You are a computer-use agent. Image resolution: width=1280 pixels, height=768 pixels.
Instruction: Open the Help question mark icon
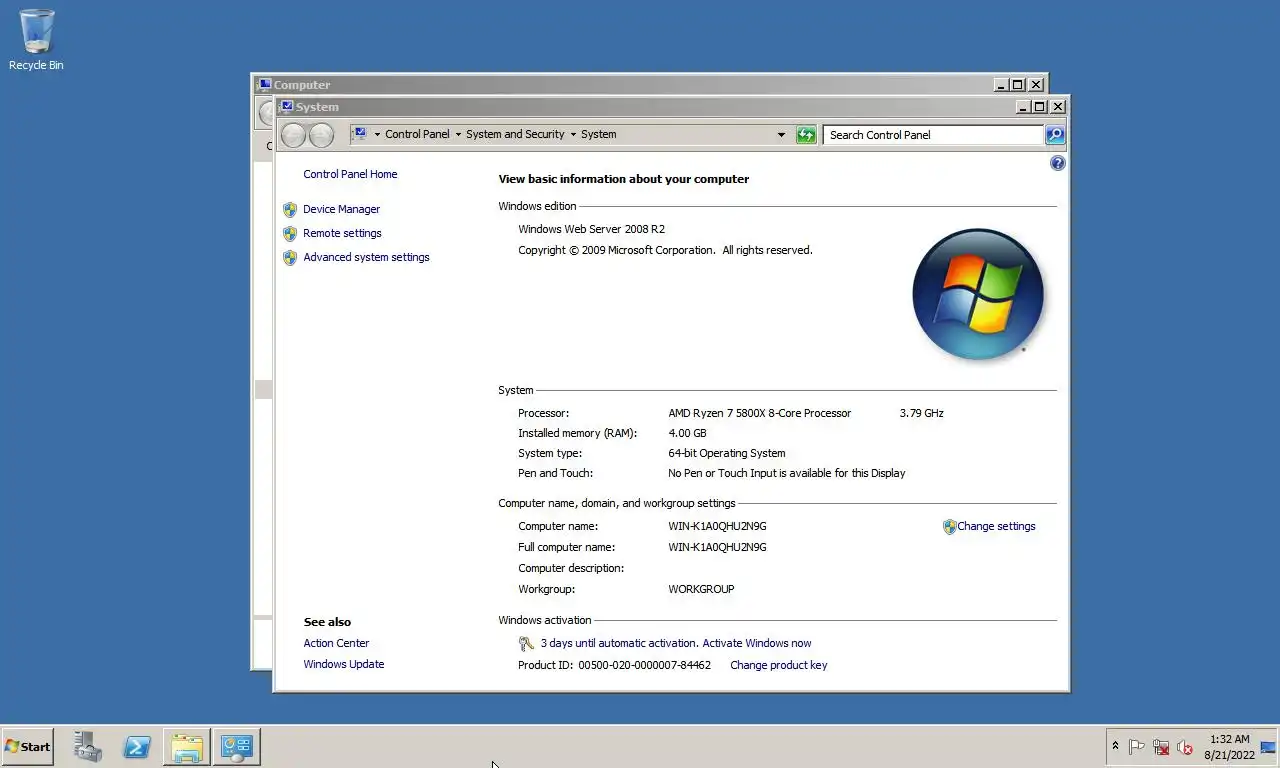[1058, 163]
